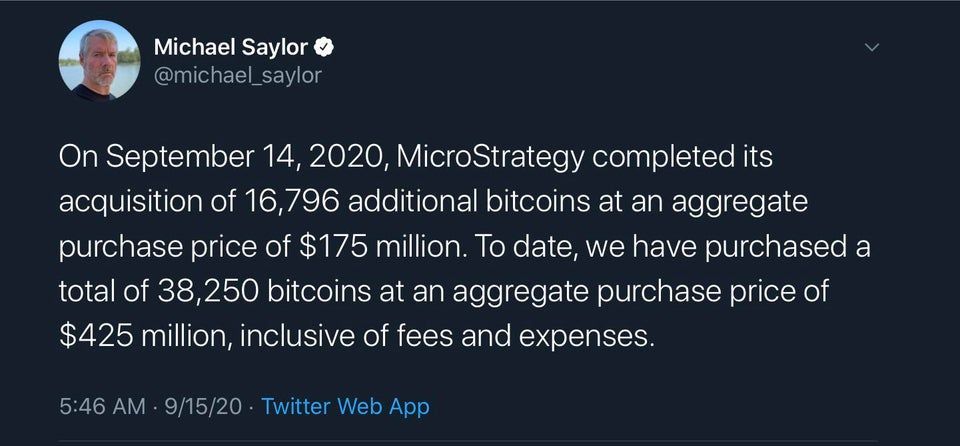This screenshot has width=960, height=446.
Task: Expand the tweet options chevron menu
Action: pyautogui.click(x=871, y=47)
